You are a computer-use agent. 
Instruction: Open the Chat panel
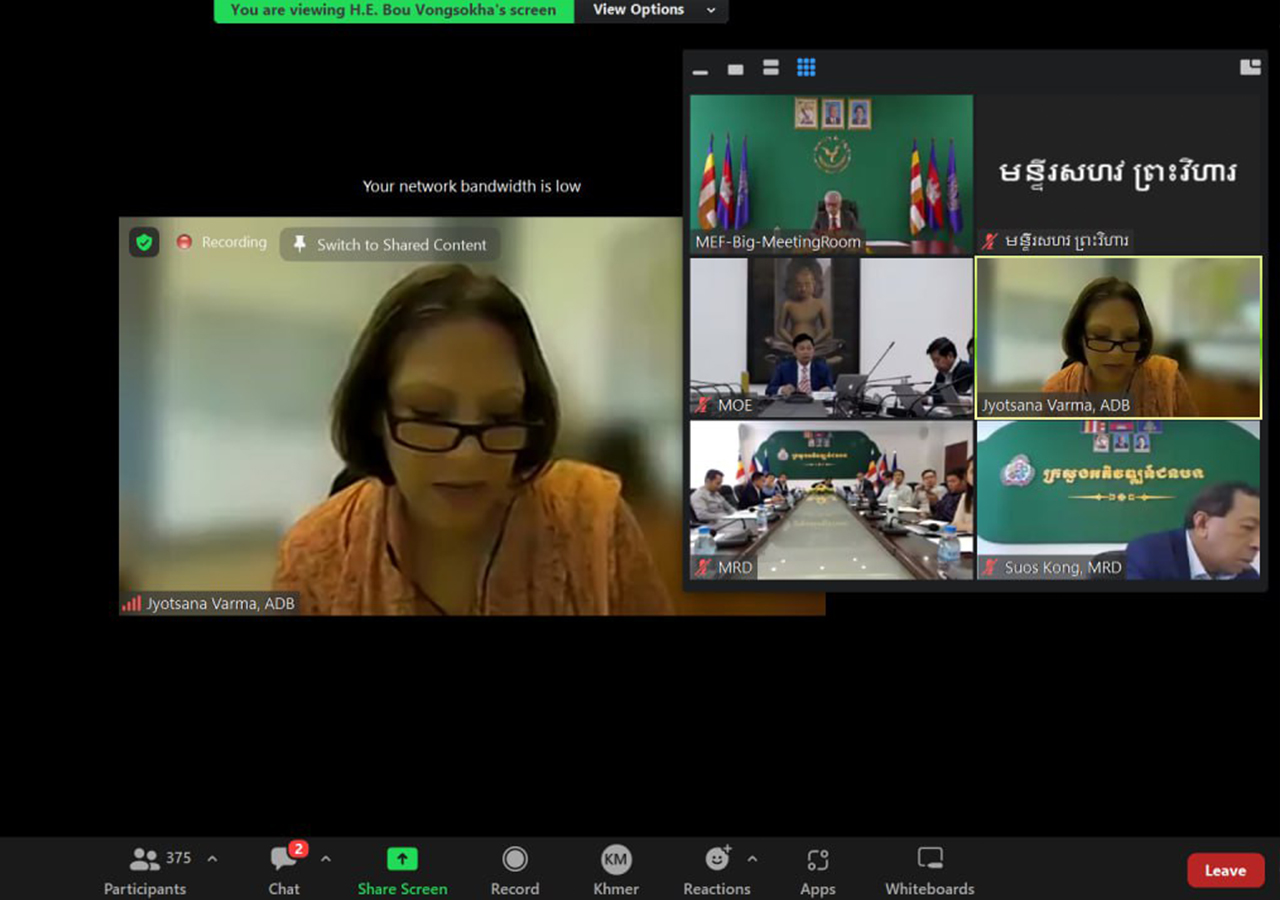tap(284, 870)
